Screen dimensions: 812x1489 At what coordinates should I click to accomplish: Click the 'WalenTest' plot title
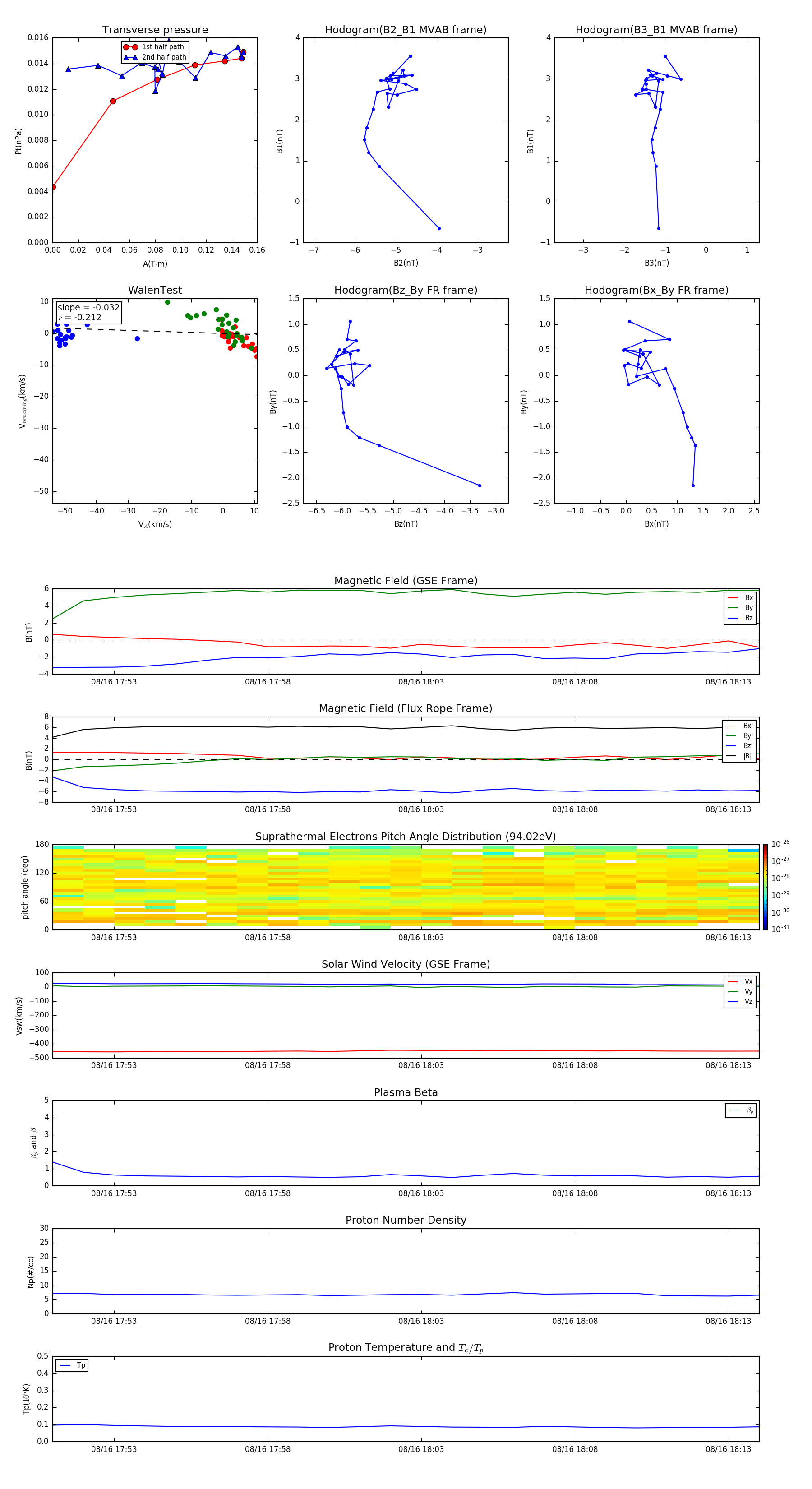(155, 290)
